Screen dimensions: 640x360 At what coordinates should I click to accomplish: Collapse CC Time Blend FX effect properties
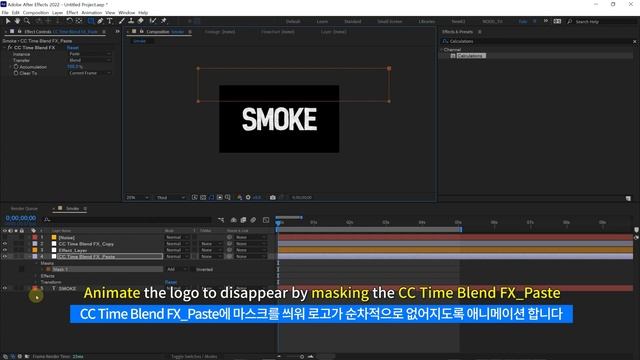tap(4, 48)
